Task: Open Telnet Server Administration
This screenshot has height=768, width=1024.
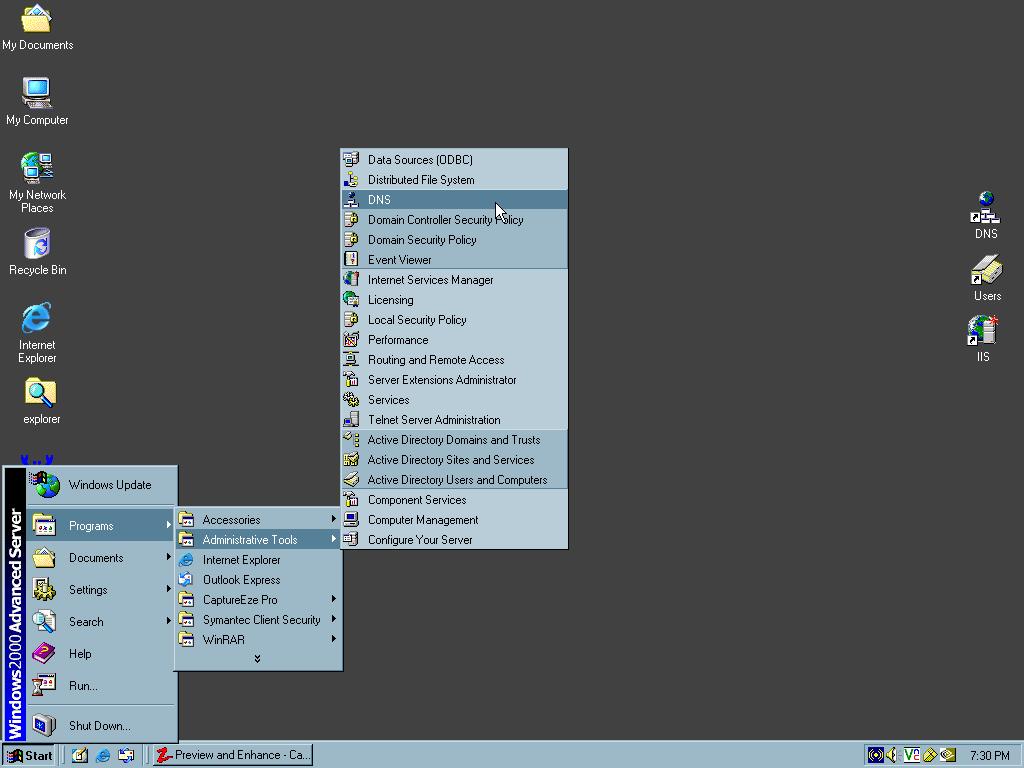Action: (x=455, y=420)
